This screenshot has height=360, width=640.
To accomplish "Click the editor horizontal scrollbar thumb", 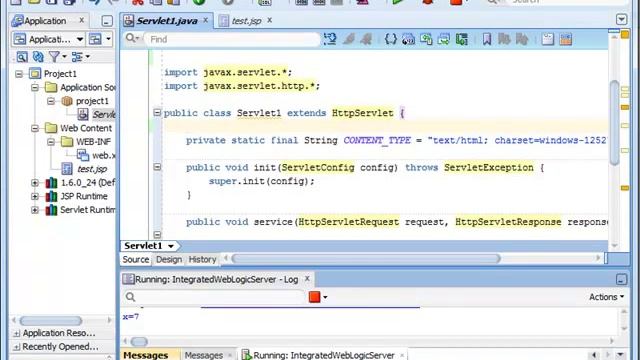I will click(366, 258).
